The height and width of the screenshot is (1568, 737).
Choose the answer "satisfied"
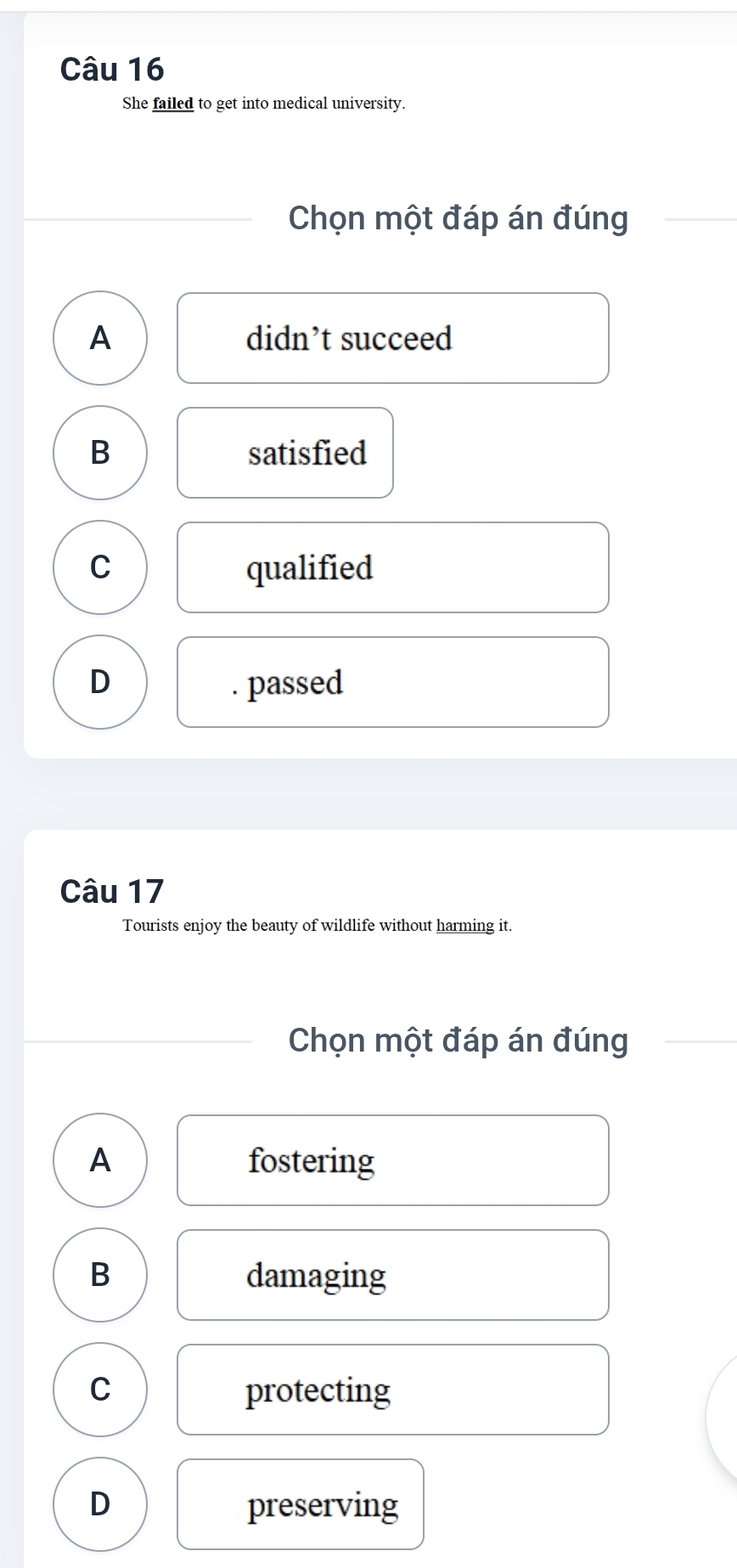(285, 453)
